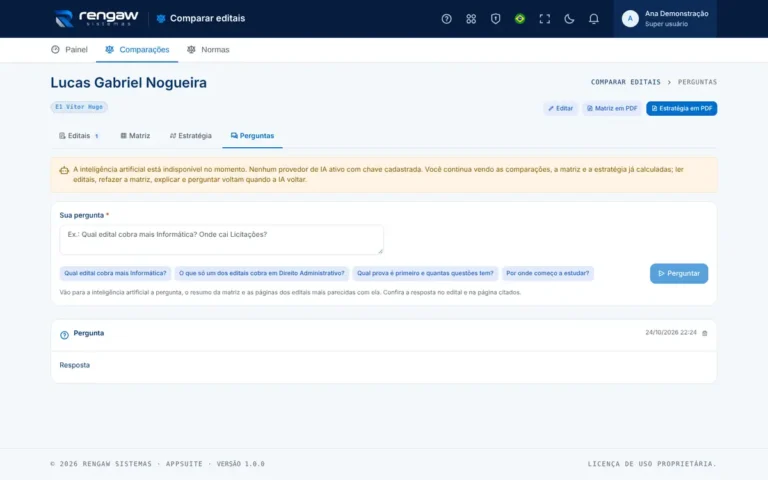
Task: Click the shield security icon
Action: tap(495, 19)
